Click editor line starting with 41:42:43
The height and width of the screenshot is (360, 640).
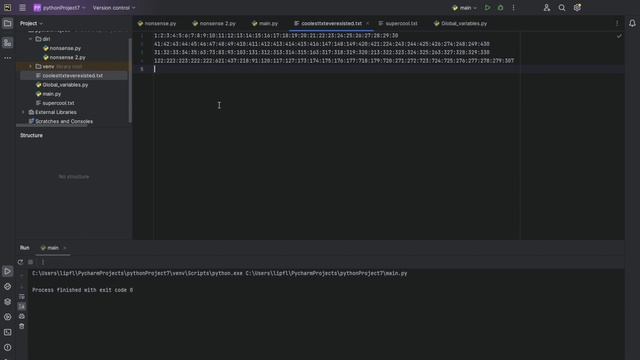[x=322, y=44]
